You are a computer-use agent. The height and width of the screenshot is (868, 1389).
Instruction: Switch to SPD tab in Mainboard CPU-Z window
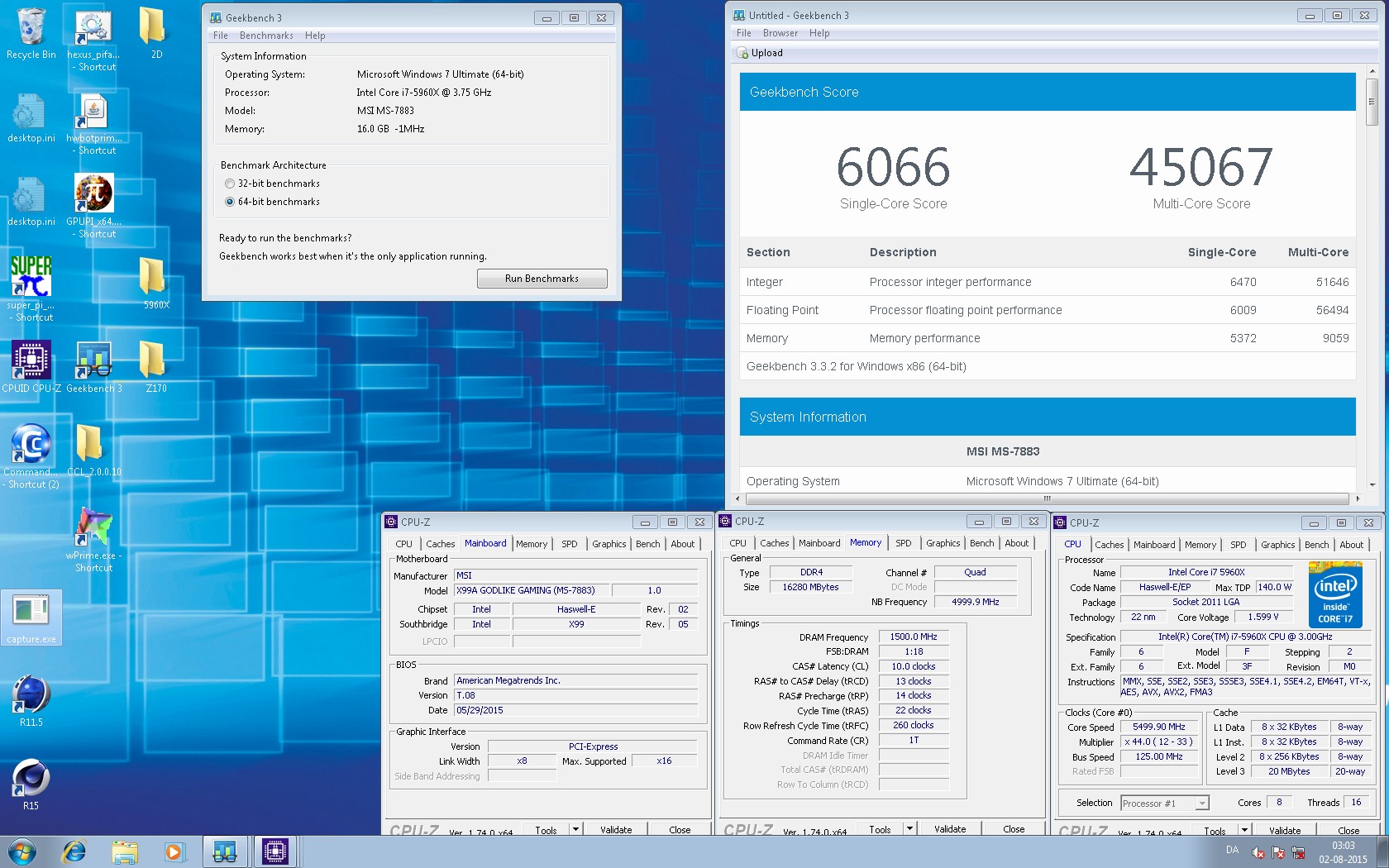coord(570,544)
